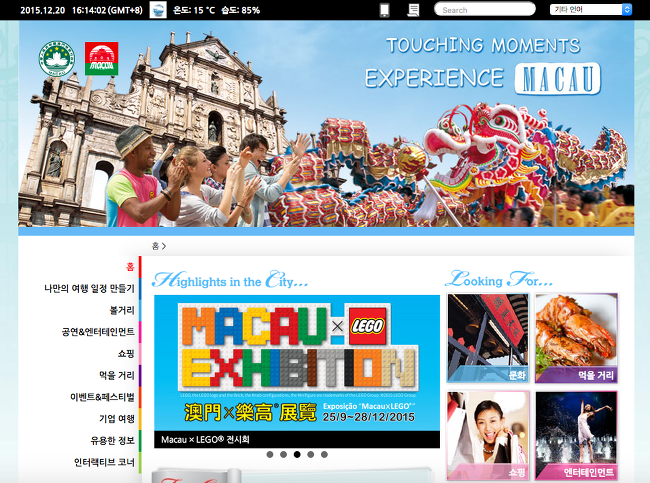Image resolution: width=650 pixels, height=483 pixels.
Task: Open 이벤트&페스티벌 menu item
Action: pos(102,397)
